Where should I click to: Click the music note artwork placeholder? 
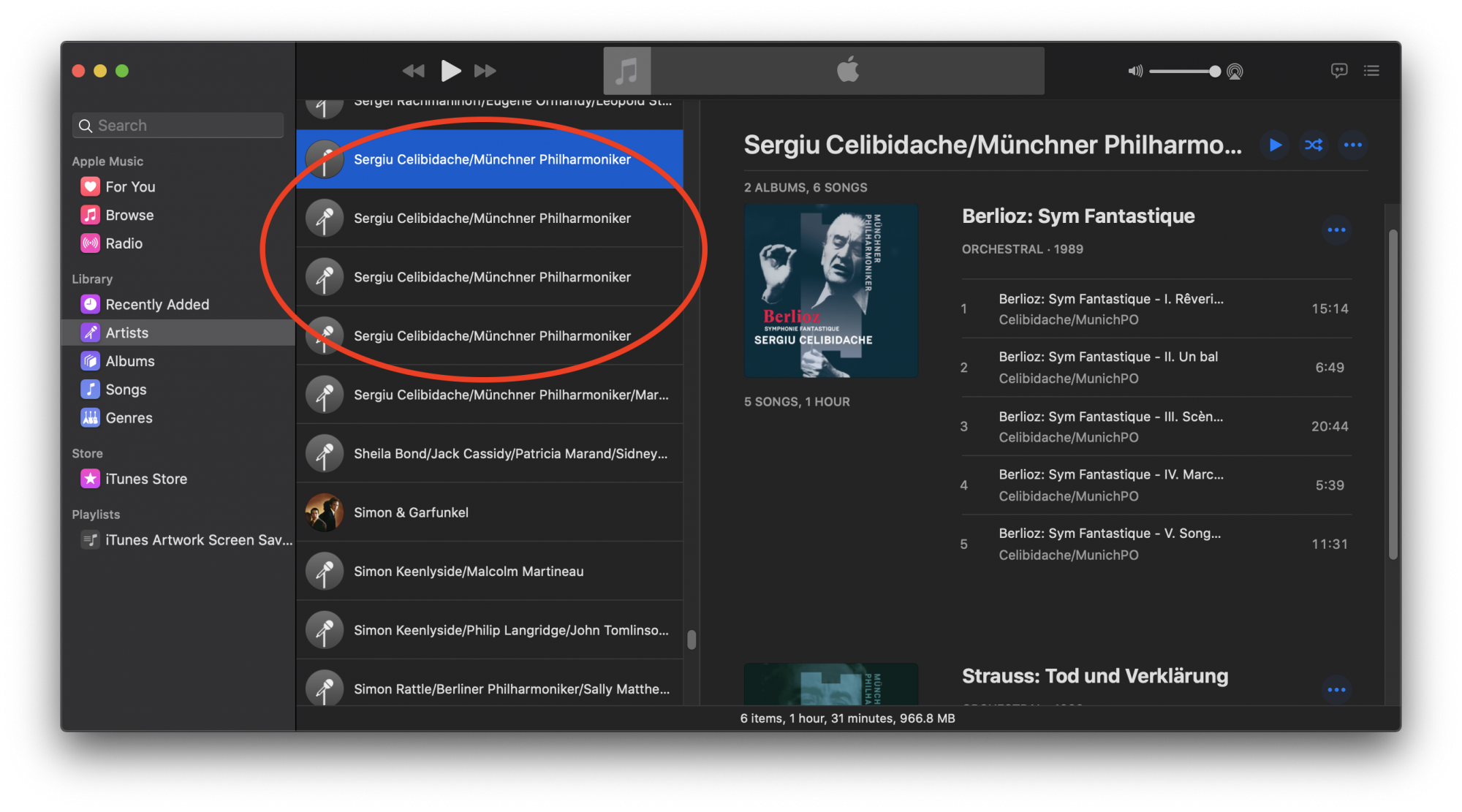pos(627,71)
